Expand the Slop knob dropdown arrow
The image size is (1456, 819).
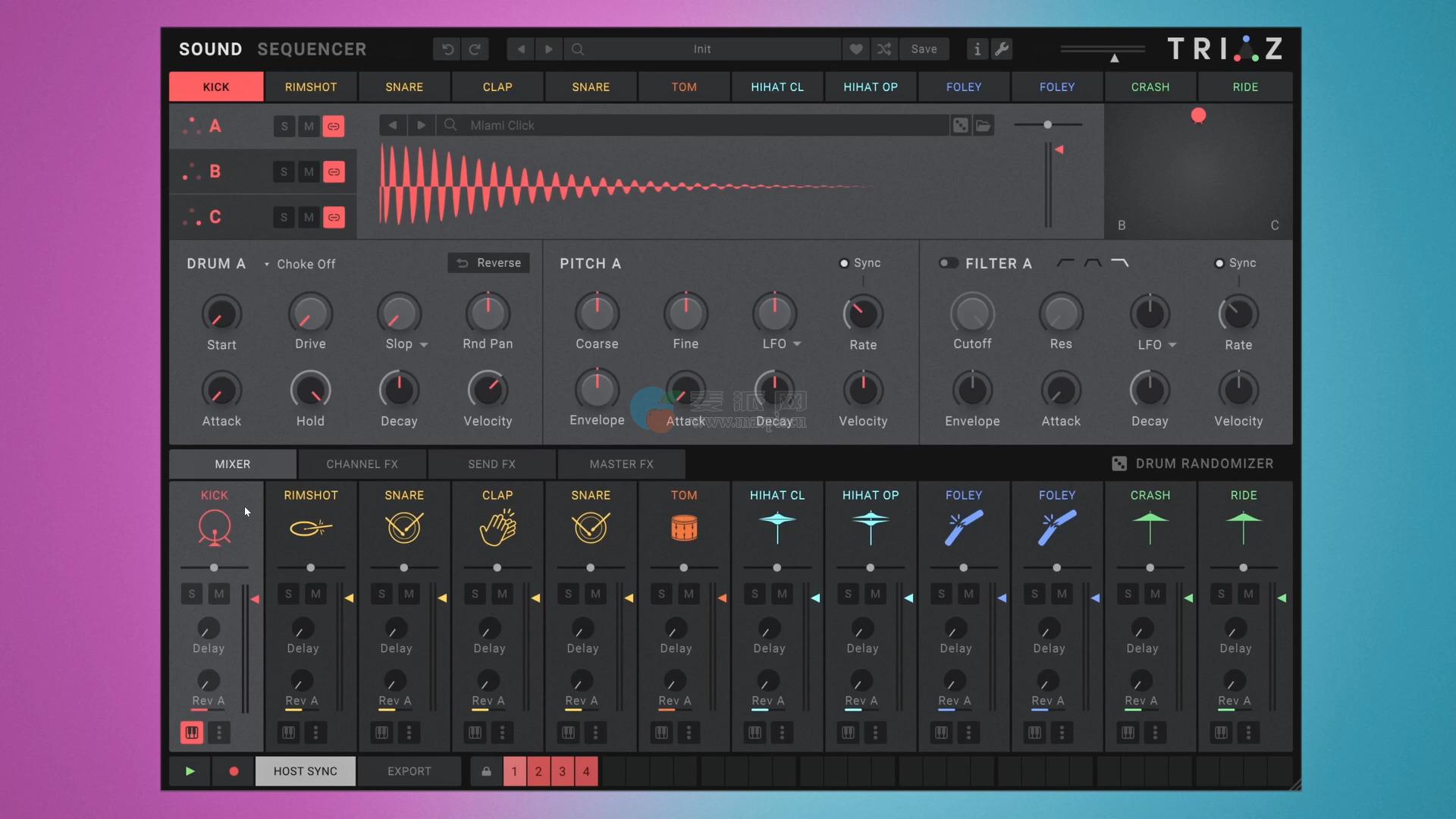(x=424, y=345)
